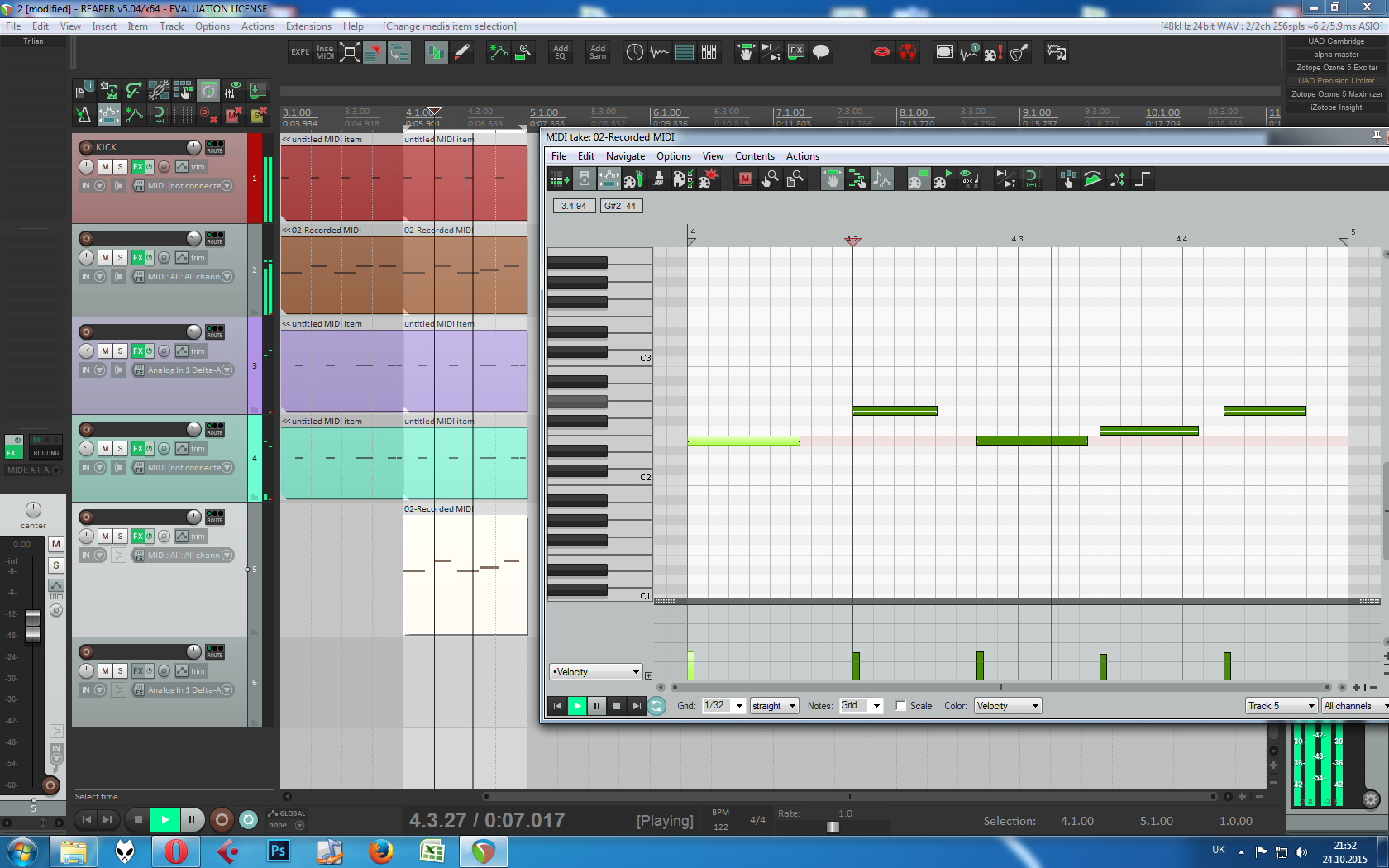
Task: Click the unsolo all tracks yellow S icon
Action: pos(258,115)
